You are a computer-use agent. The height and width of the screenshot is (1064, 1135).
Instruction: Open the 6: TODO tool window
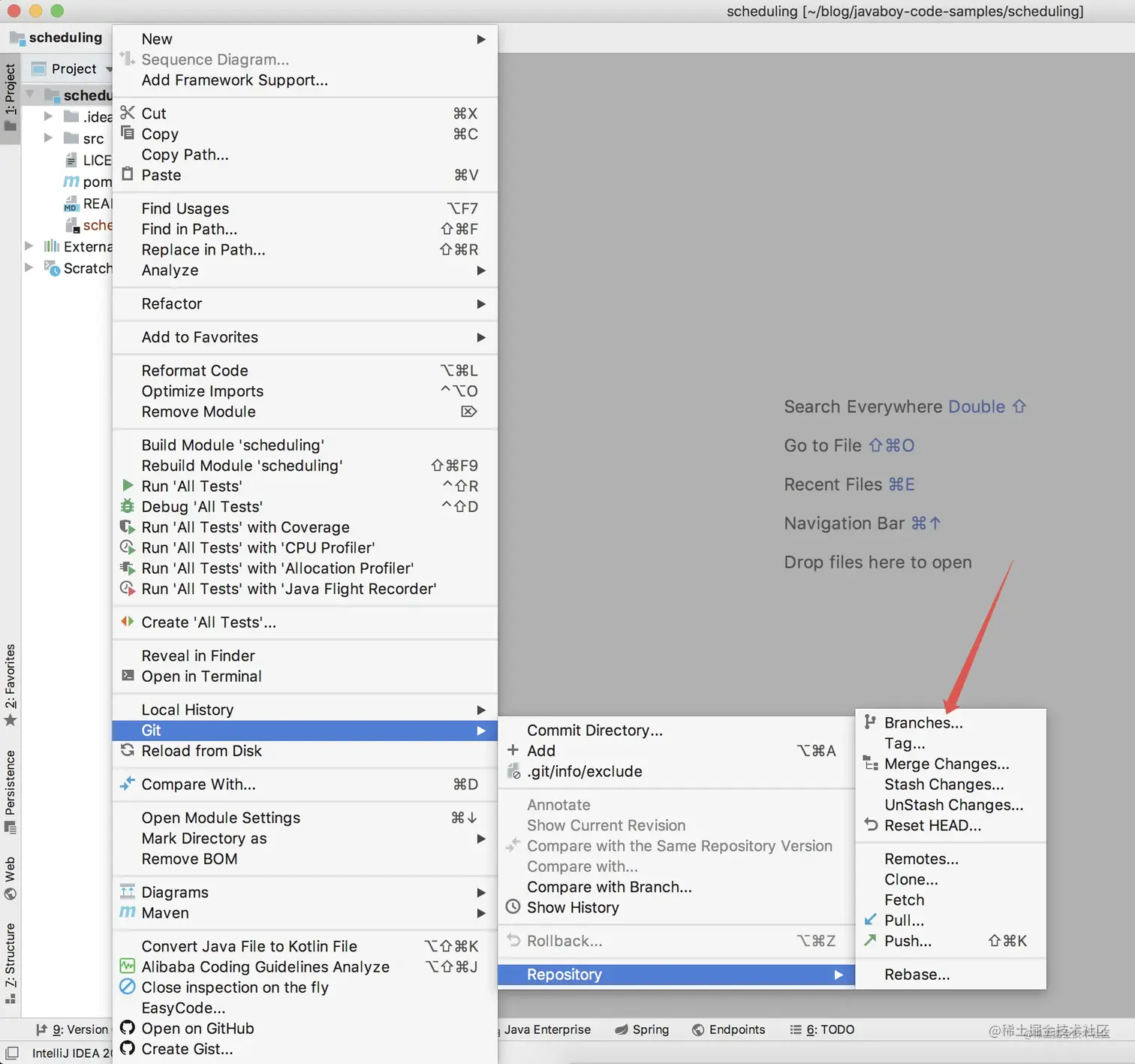pyautogui.click(x=822, y=1029)
